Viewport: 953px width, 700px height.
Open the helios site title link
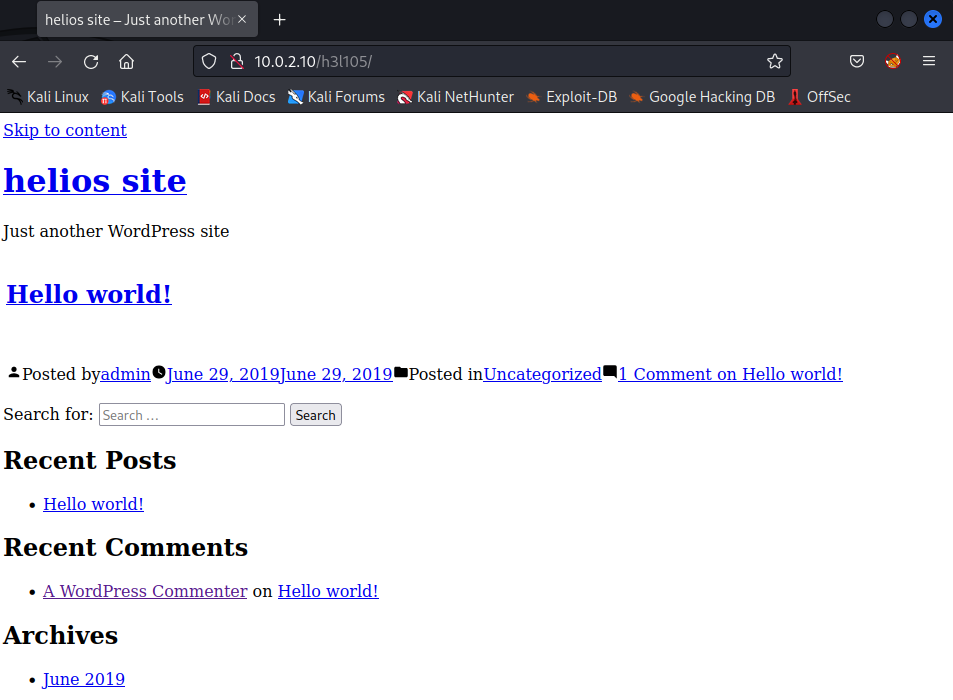point(95,181)
